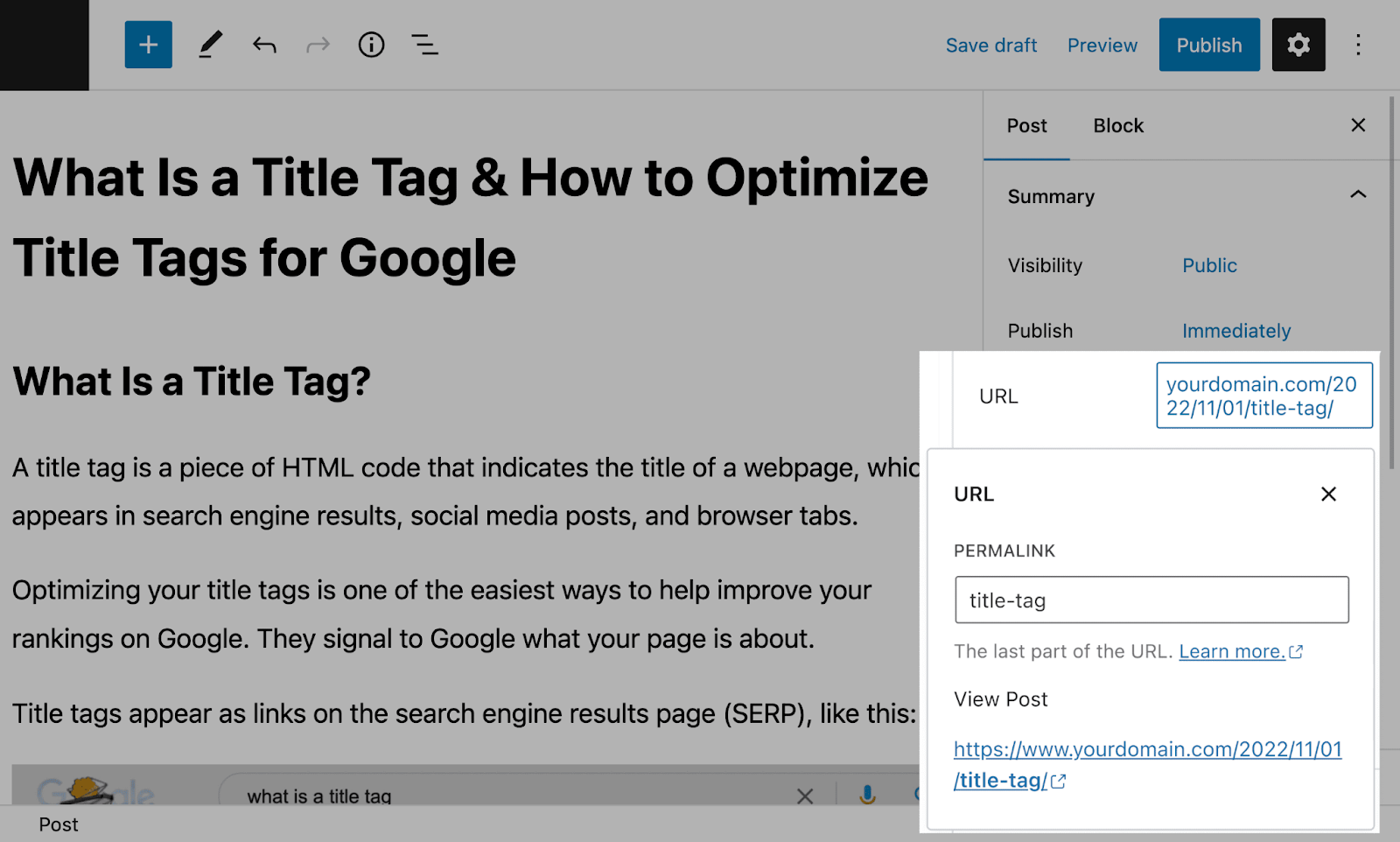Change post Visibility from Public
The image size is (1400, 842).
(1209, 265)
